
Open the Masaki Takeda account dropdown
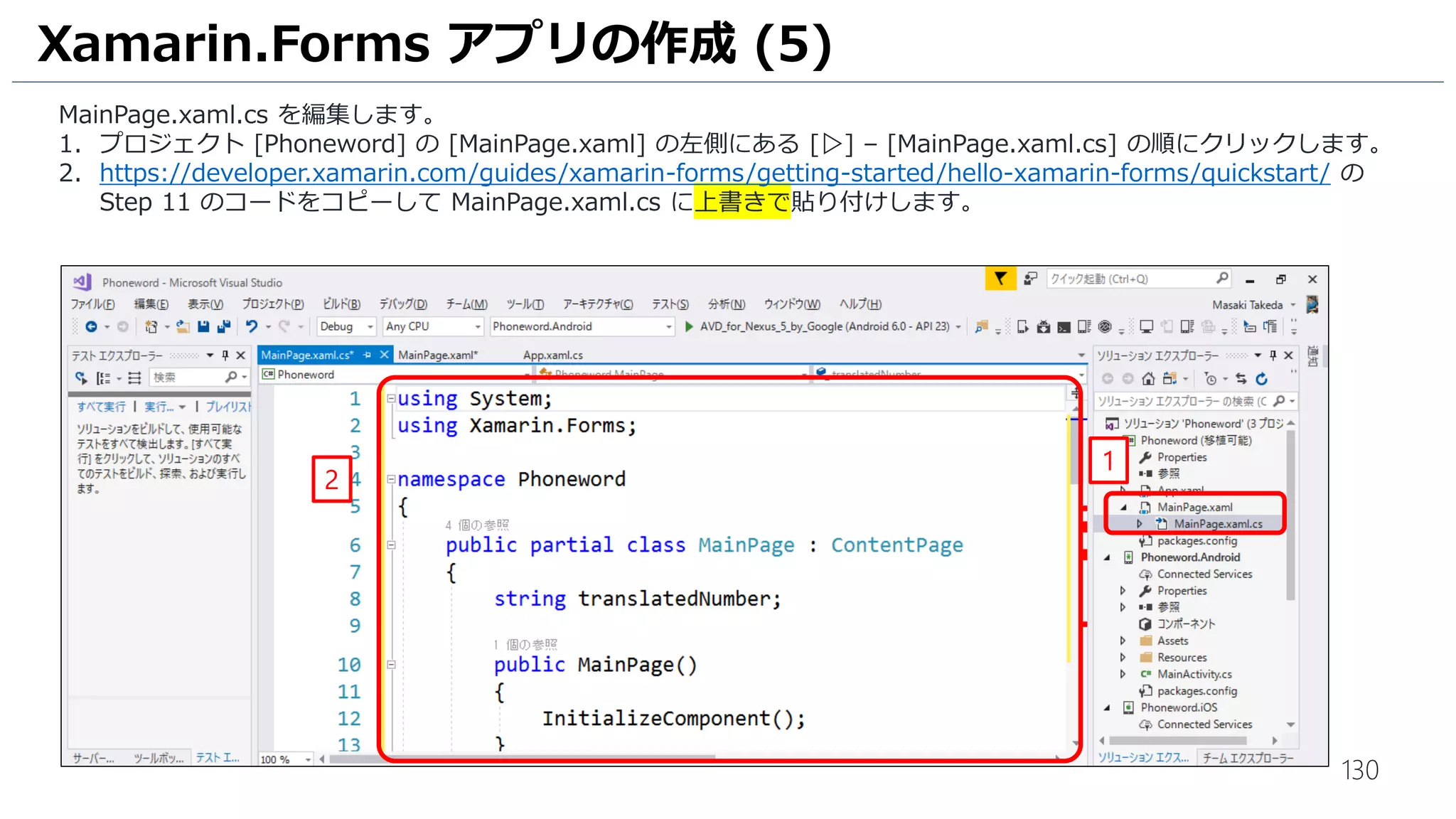[1293, 305]
